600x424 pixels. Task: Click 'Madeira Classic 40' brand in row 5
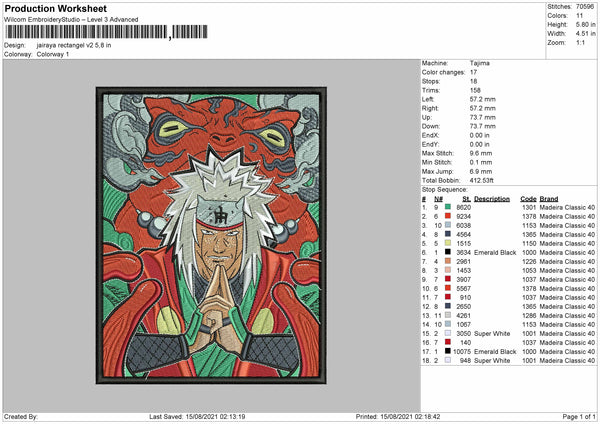[x=567, y=243]
